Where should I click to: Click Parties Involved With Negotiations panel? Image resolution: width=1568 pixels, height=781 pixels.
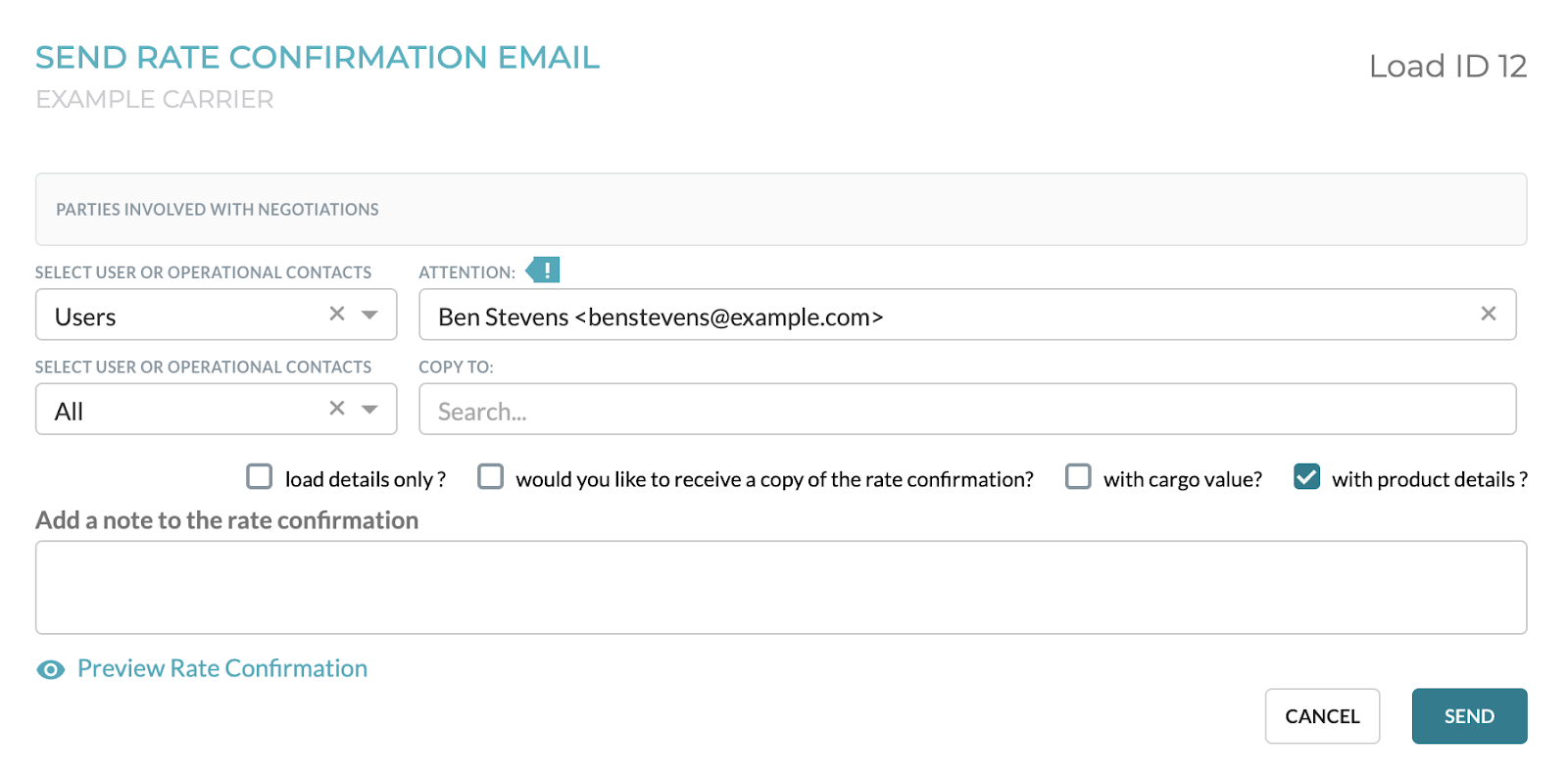781,210
